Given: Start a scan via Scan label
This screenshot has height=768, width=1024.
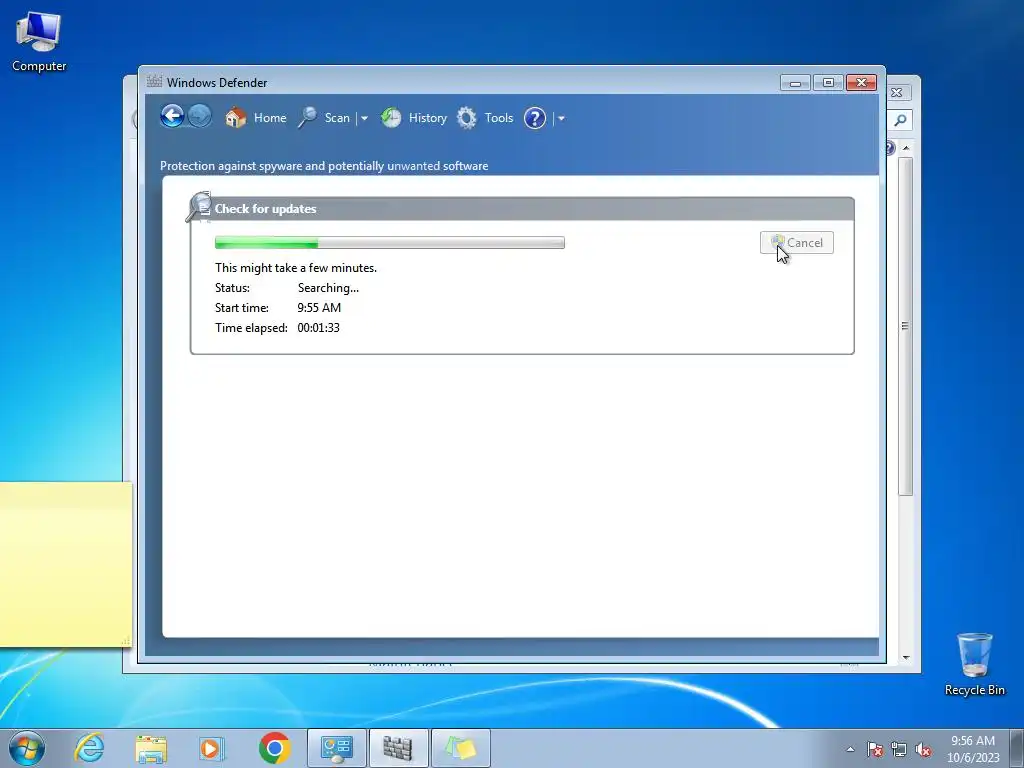Looking at the screenshot, I should (337, 118).
